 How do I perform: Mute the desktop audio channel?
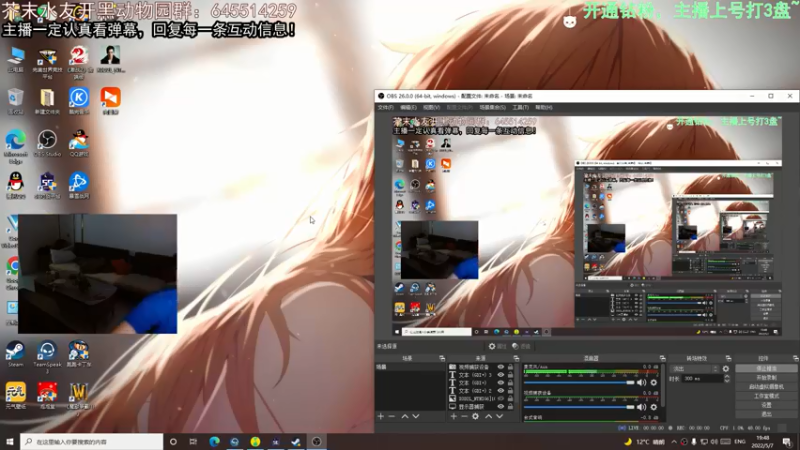[641, 383]
